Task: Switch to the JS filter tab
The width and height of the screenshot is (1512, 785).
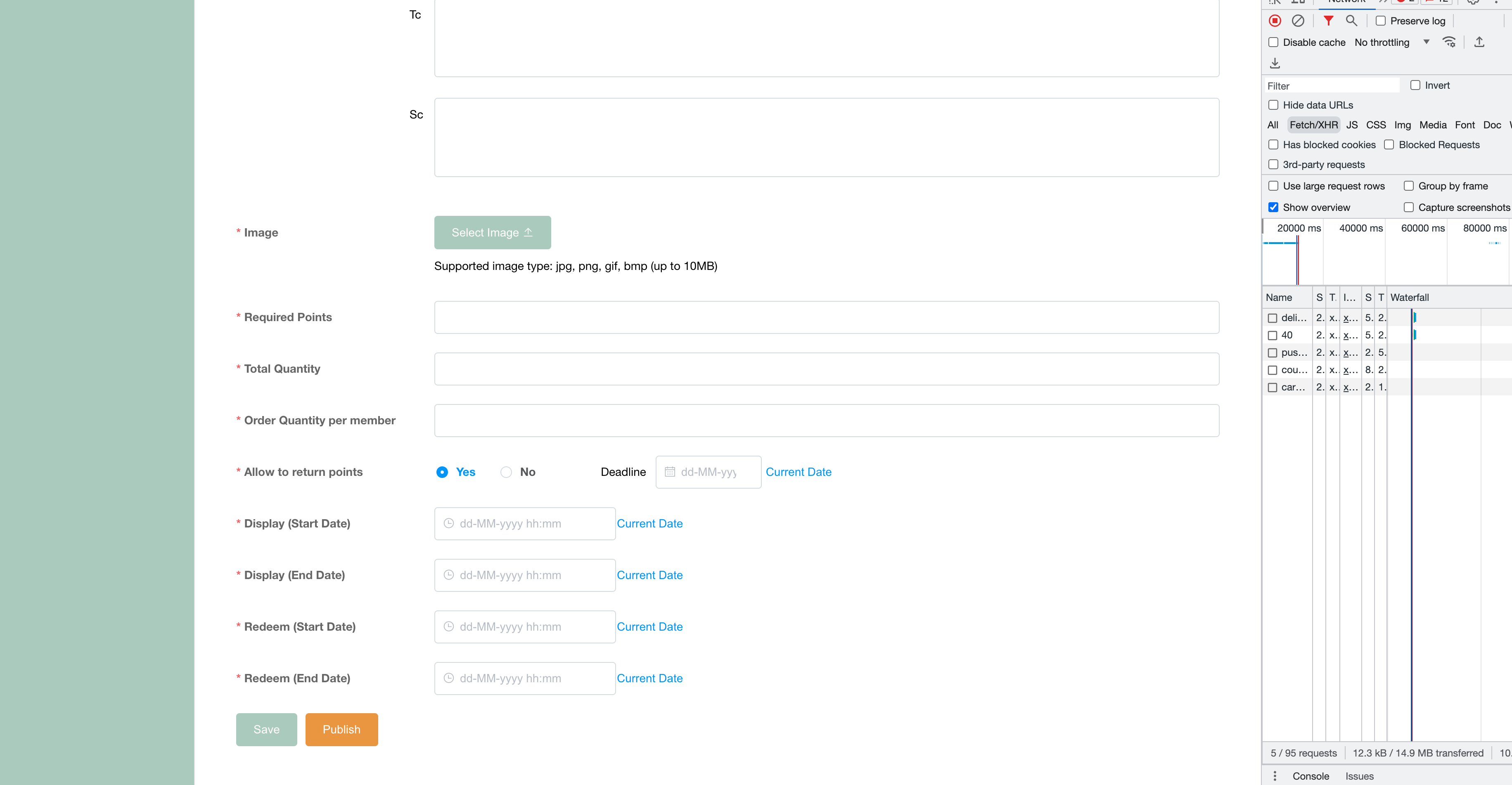Action: coord(1352,125)
